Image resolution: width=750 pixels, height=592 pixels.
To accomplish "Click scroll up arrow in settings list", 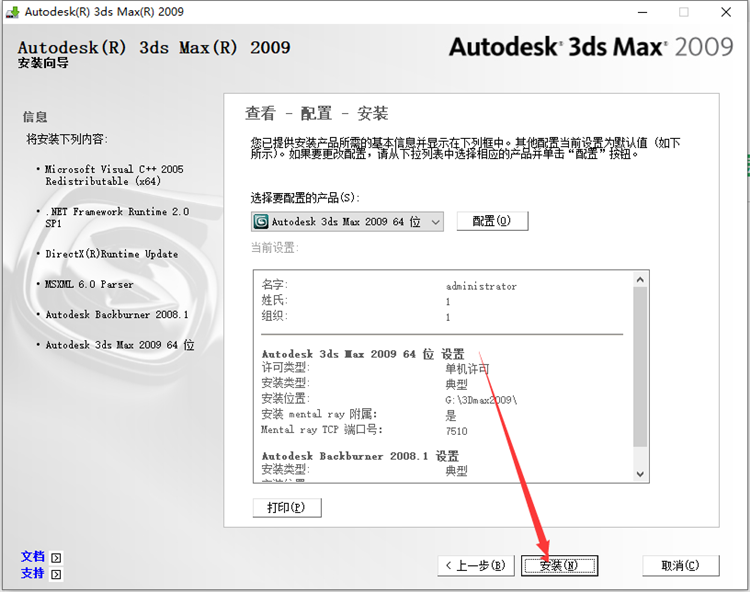I will [640, 279].
